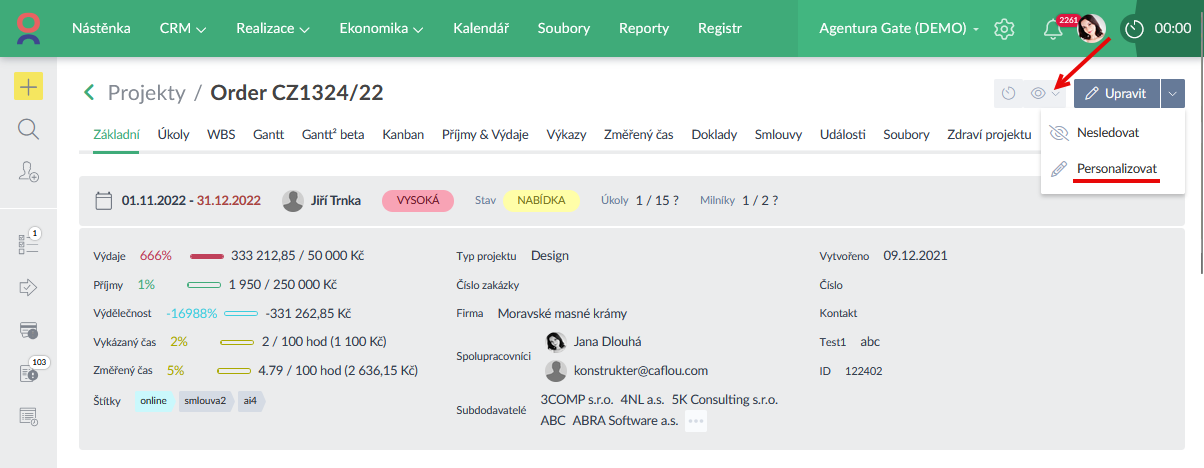Click the Výdaje red progress bar
The width and height of the screenshot is (1204, 468).
click(206, 256)
